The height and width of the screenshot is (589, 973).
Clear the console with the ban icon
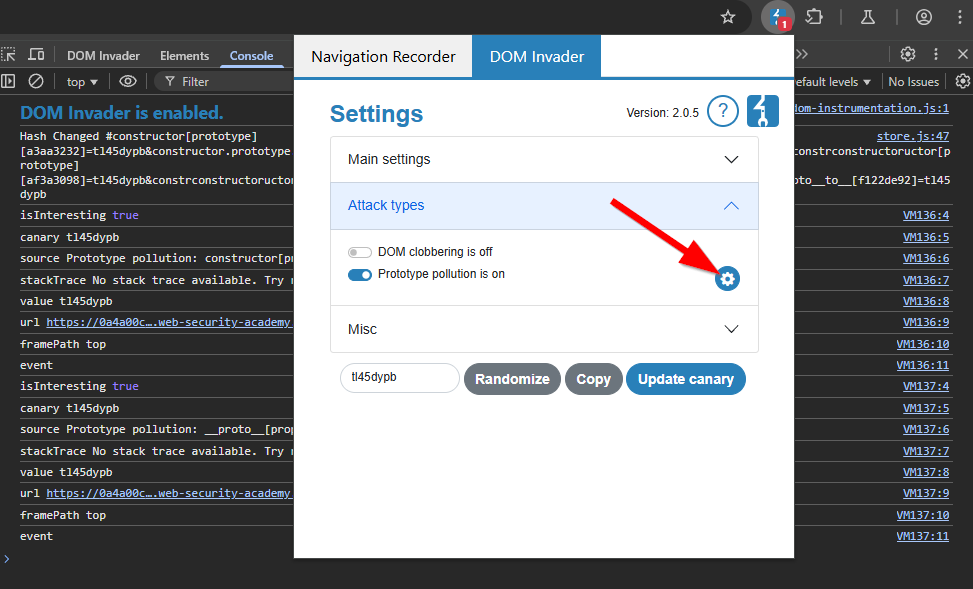(x=36, y=81)
